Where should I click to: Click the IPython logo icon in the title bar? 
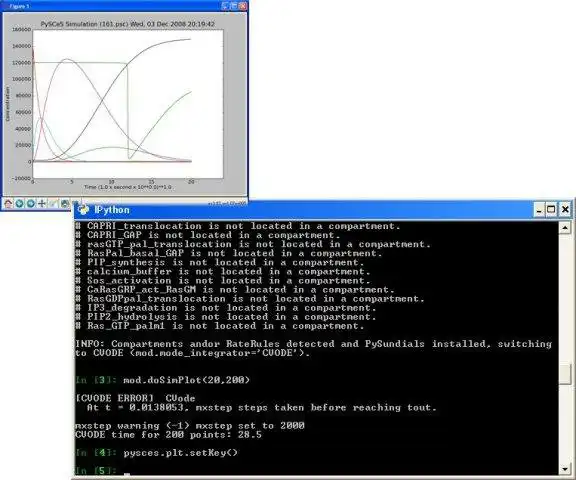tap(84, 210)
